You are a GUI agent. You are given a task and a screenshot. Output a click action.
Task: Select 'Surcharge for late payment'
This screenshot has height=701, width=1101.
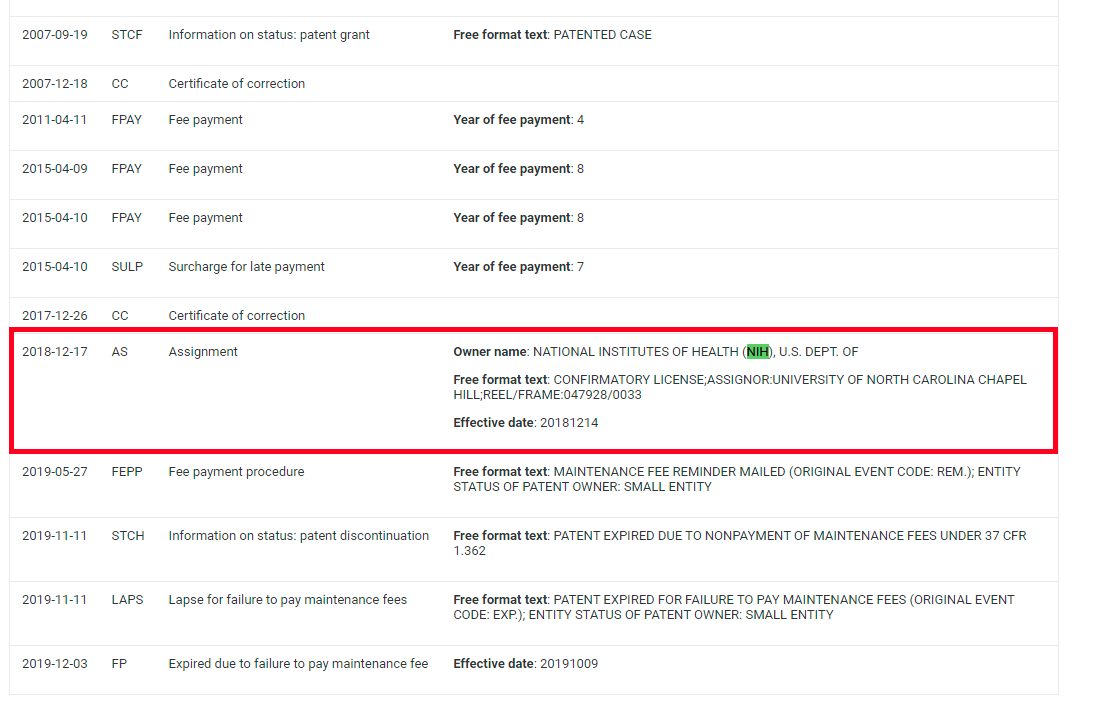tap(246, 267)
